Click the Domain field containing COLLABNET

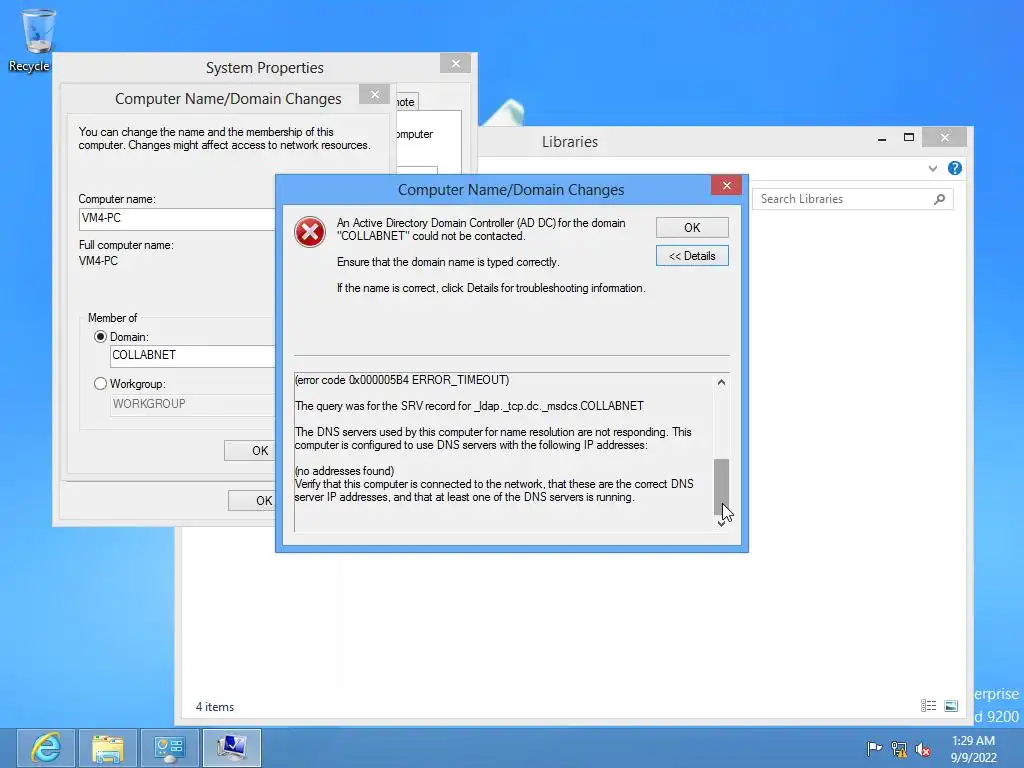point(193,355)
